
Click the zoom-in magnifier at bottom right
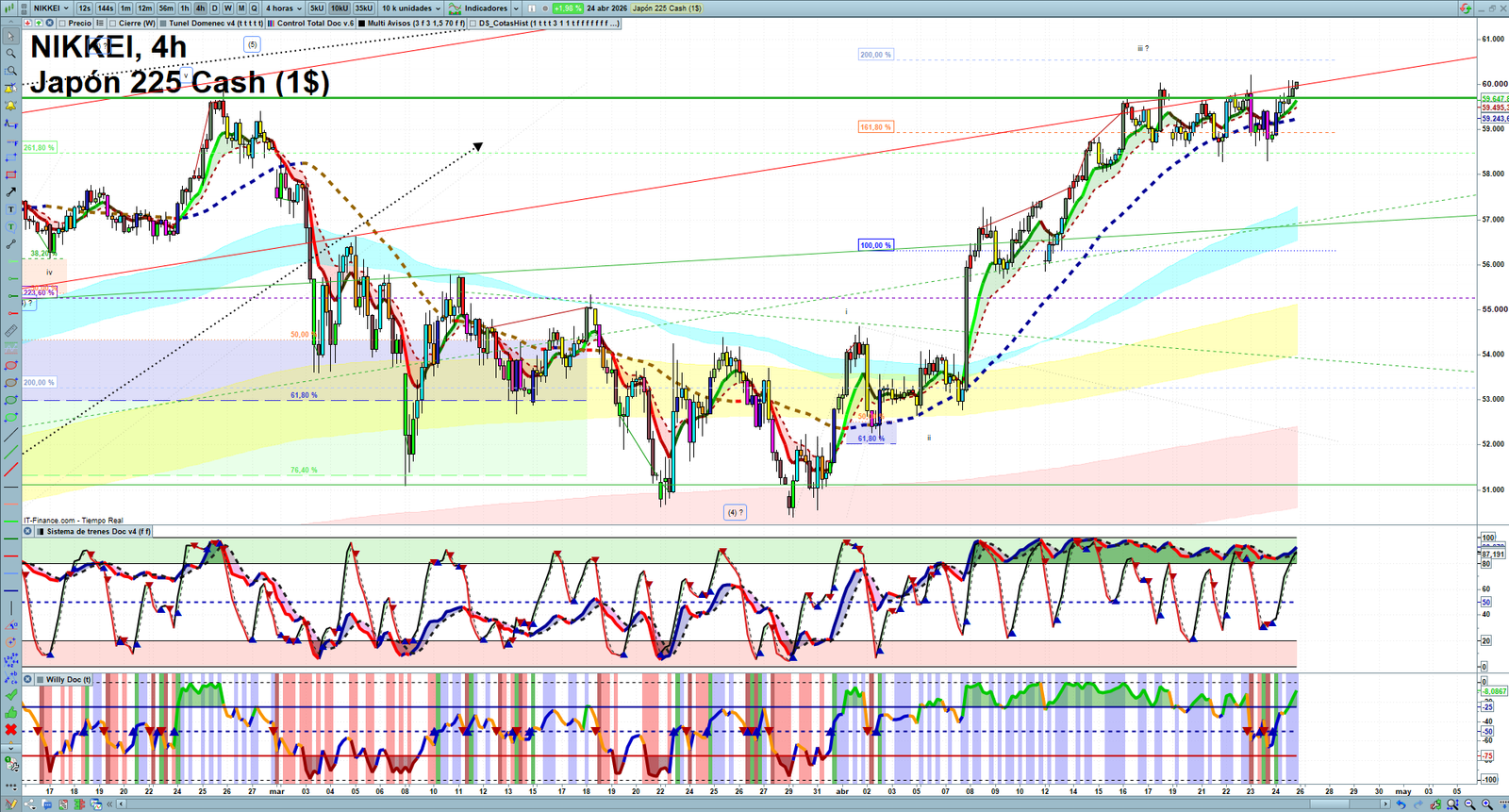tap(1487, 804)
